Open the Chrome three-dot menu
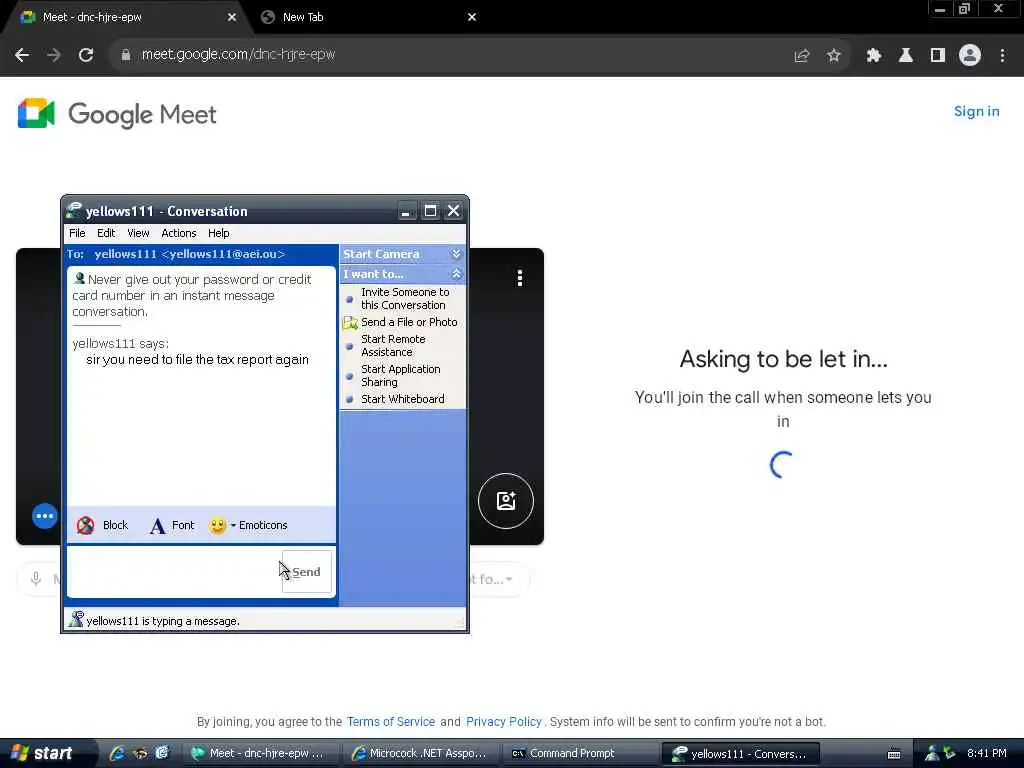Screen dimensions: 1024x768 (1002, 56)
